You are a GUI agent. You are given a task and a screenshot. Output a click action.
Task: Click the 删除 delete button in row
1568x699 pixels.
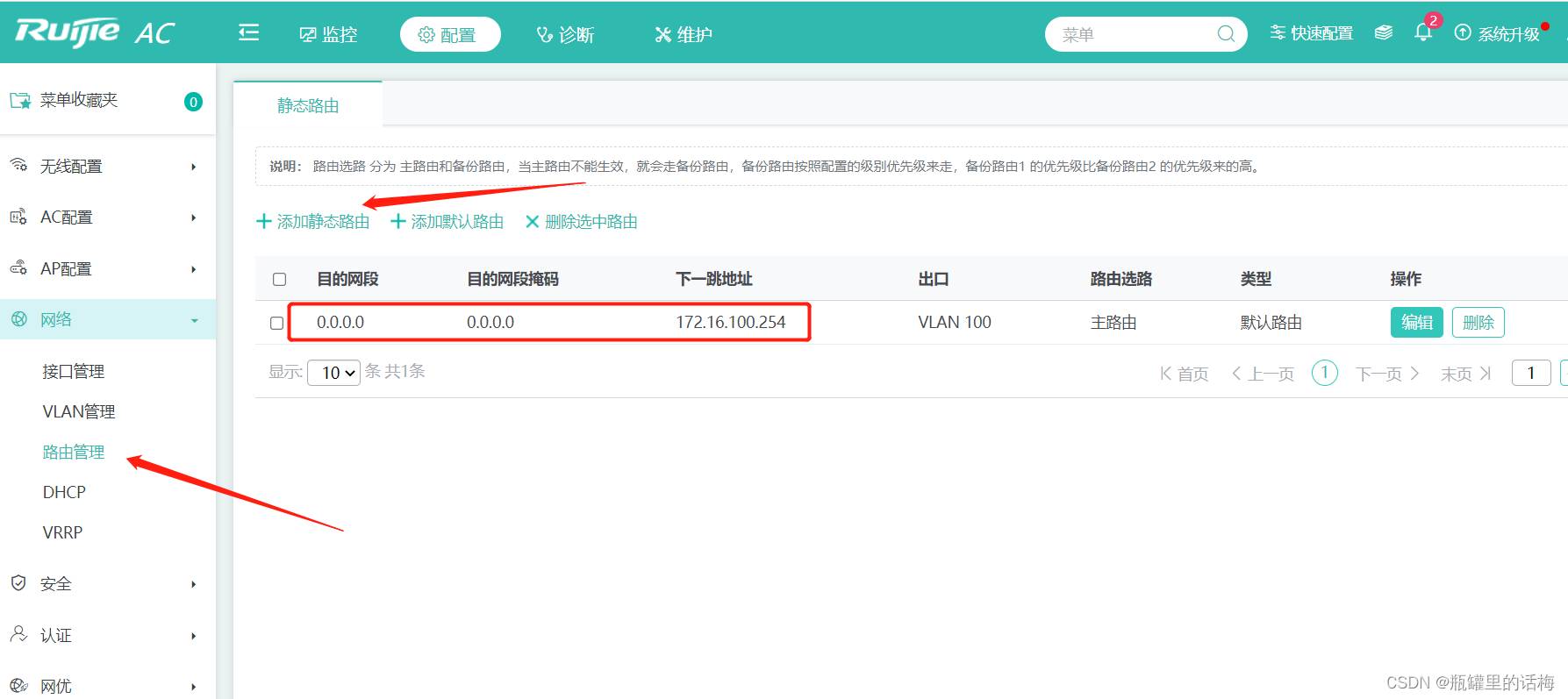(1479, 322)
